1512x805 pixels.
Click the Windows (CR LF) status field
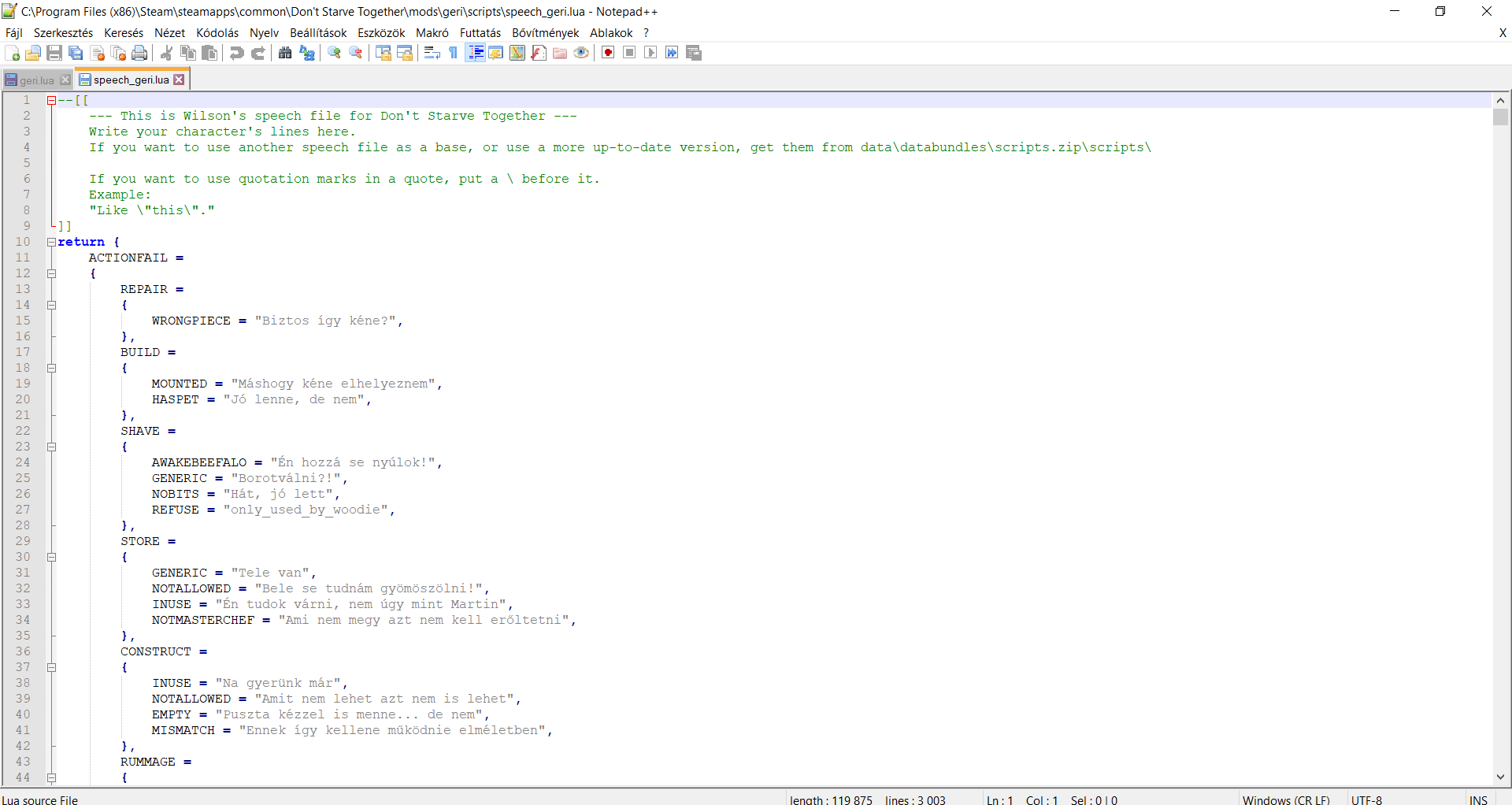pos(1285,799)
